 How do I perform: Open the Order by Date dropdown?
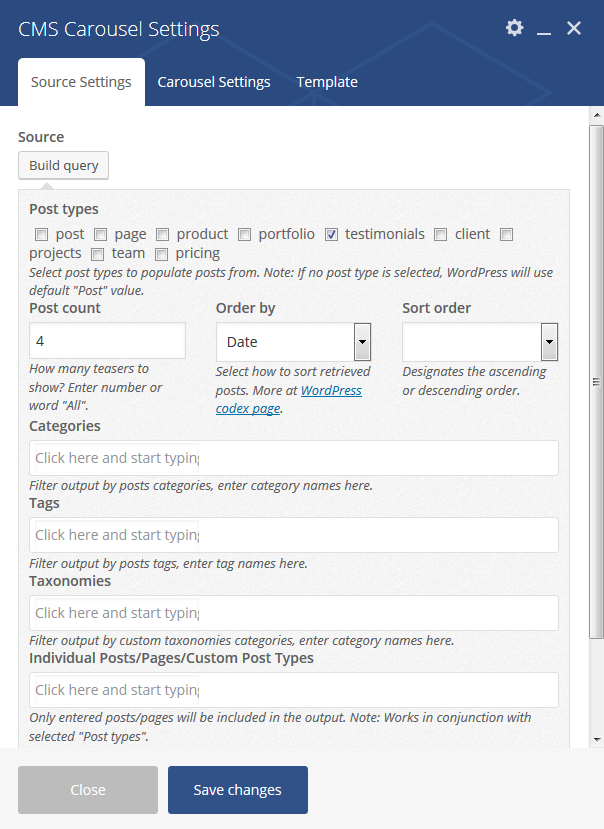293,342
